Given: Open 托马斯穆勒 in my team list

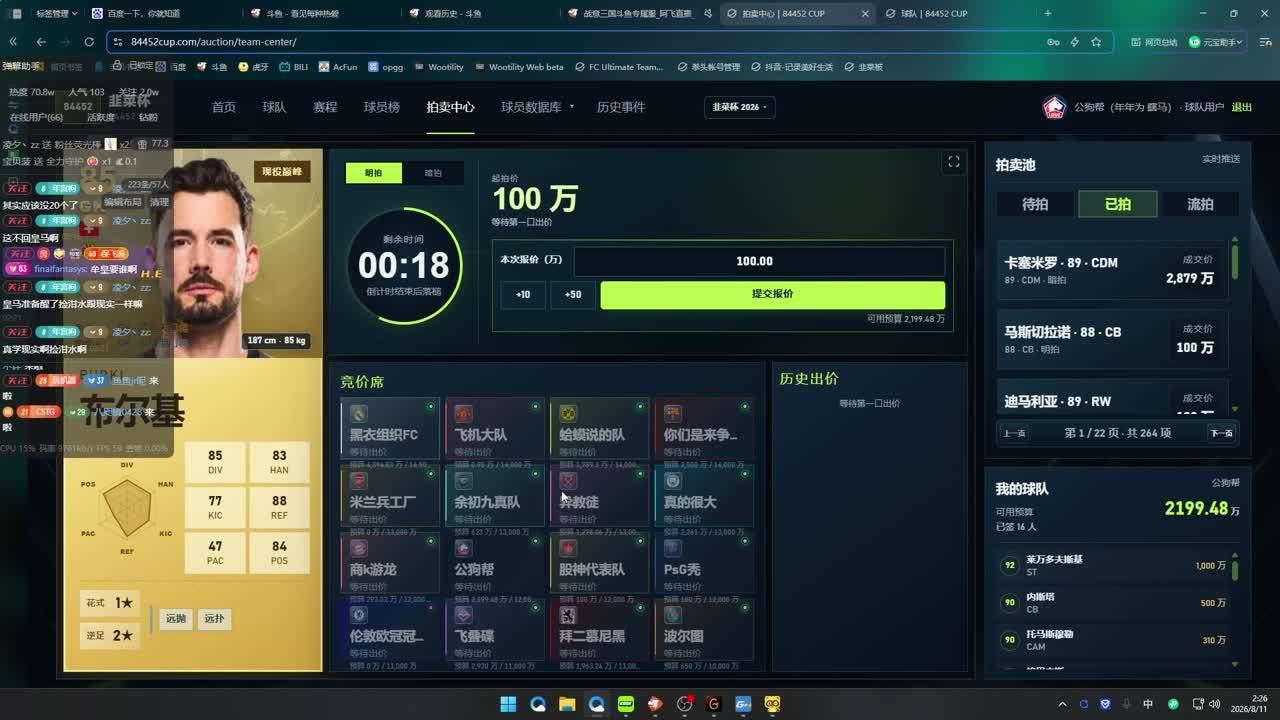Looking at the screenshot, I should [1113, 639].
